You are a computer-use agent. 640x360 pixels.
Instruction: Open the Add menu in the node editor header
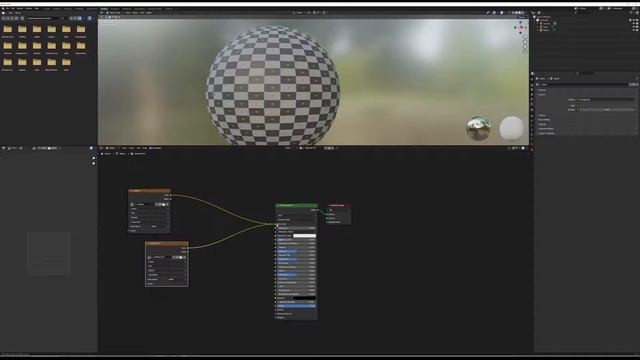click(138, 148)
